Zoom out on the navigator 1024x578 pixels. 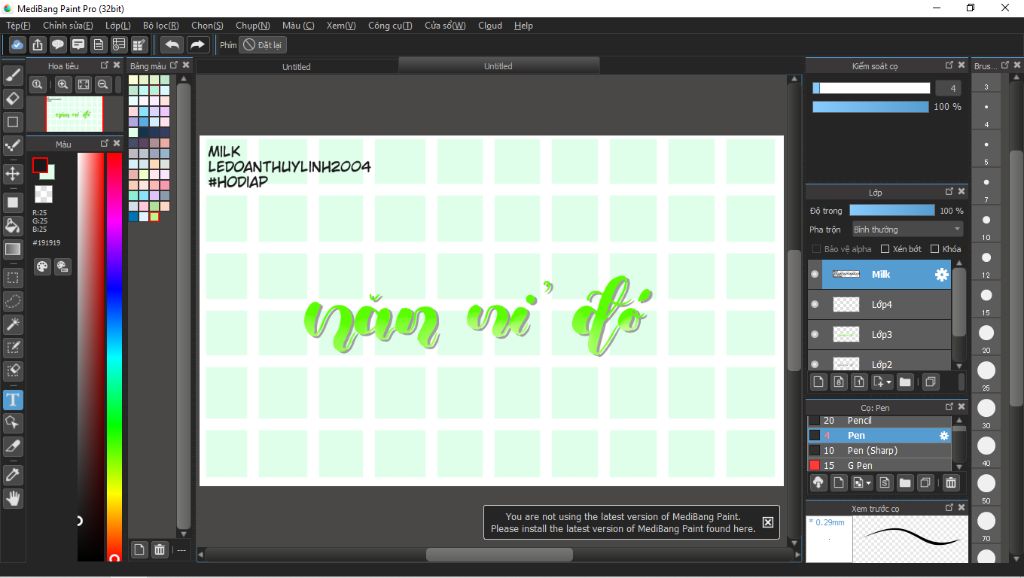pos(103,84)
